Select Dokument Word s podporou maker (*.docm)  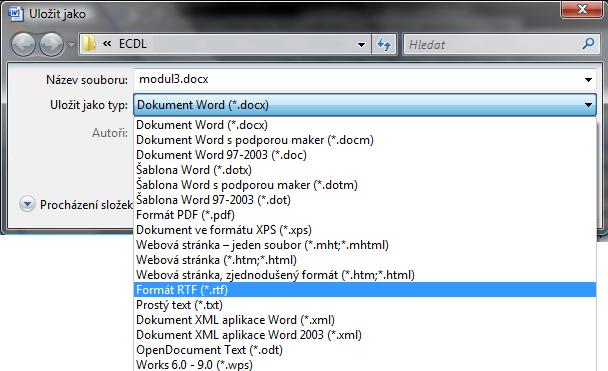[364, 140]
